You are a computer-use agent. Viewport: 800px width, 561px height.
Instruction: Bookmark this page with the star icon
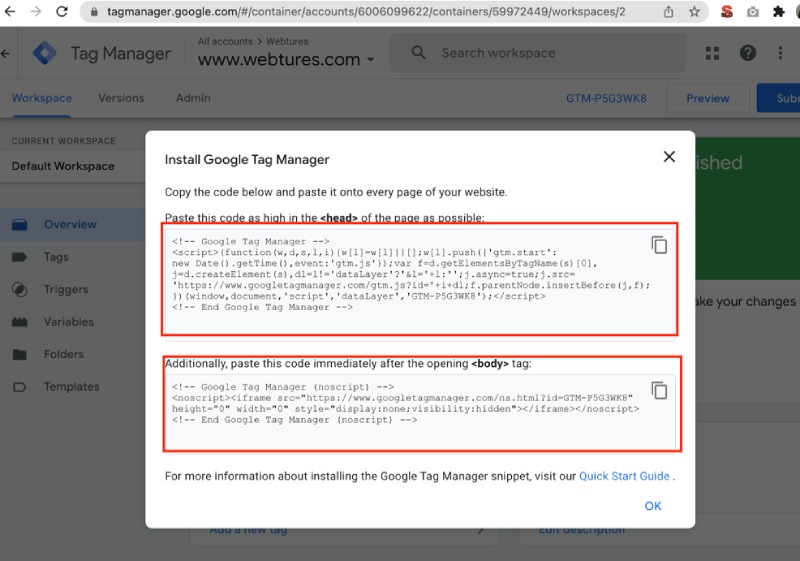[x=694, y=12]
